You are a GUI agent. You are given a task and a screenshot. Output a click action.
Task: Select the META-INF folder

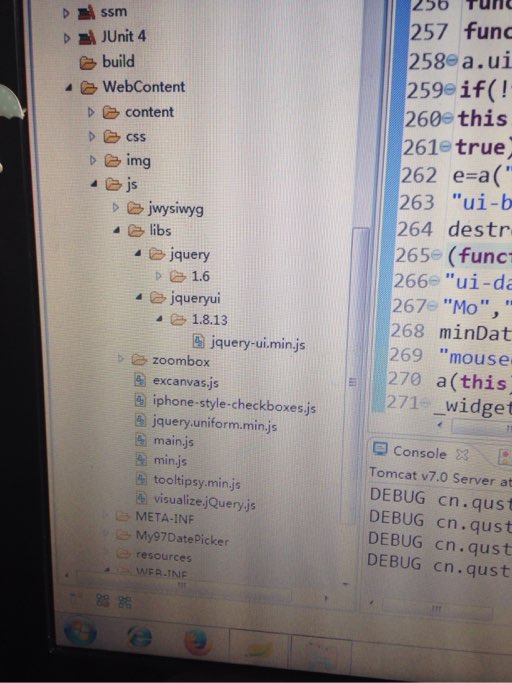[x=165, y=518]
